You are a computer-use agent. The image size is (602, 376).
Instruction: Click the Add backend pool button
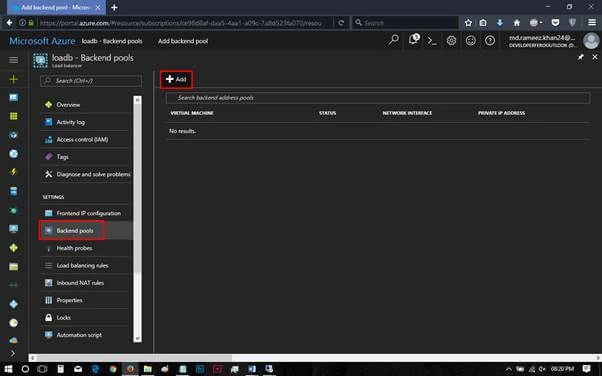tap(176, 80)
